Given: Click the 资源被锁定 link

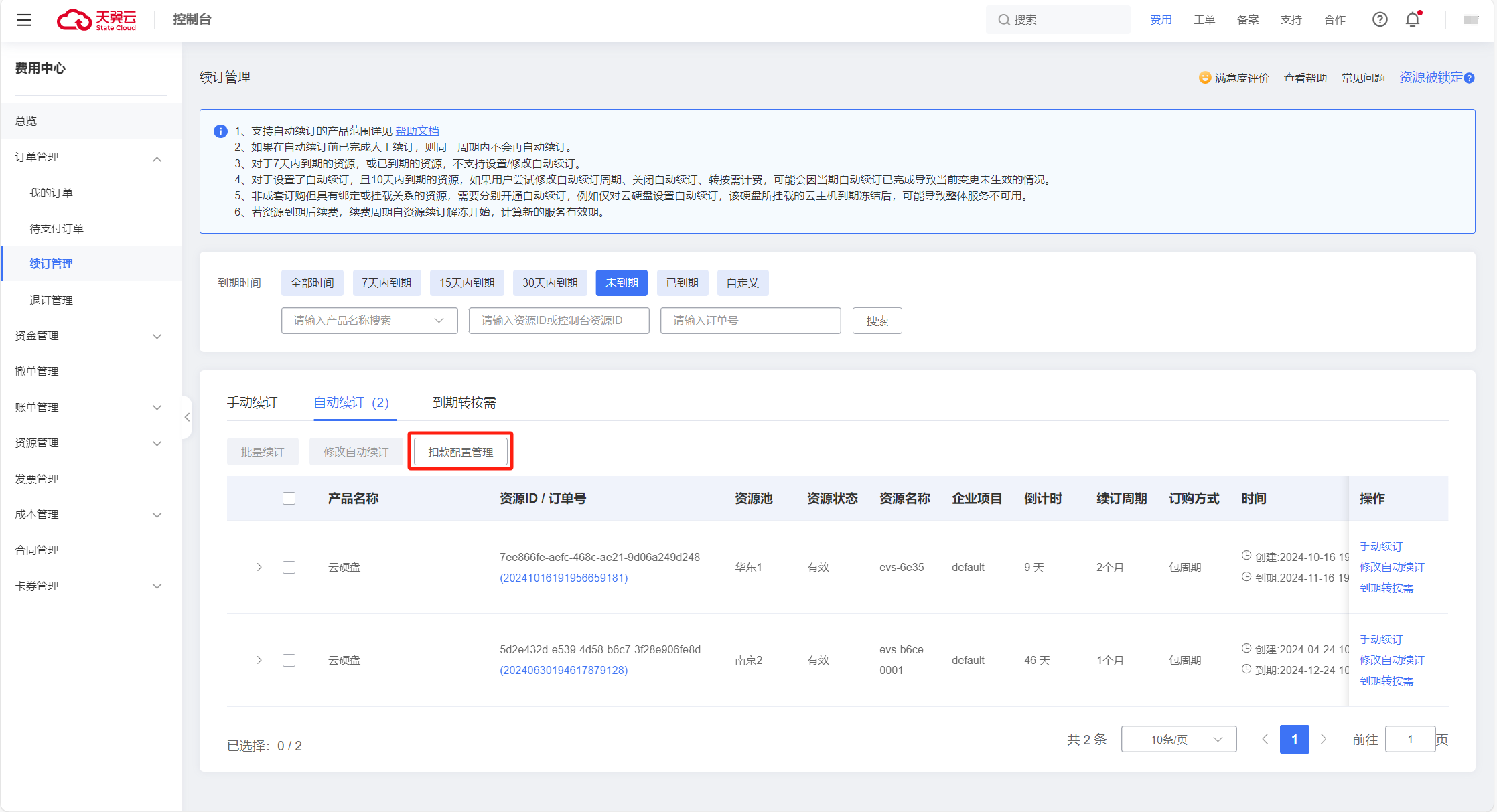Looking at the screenshot, I should click(x=1431, y=78).
